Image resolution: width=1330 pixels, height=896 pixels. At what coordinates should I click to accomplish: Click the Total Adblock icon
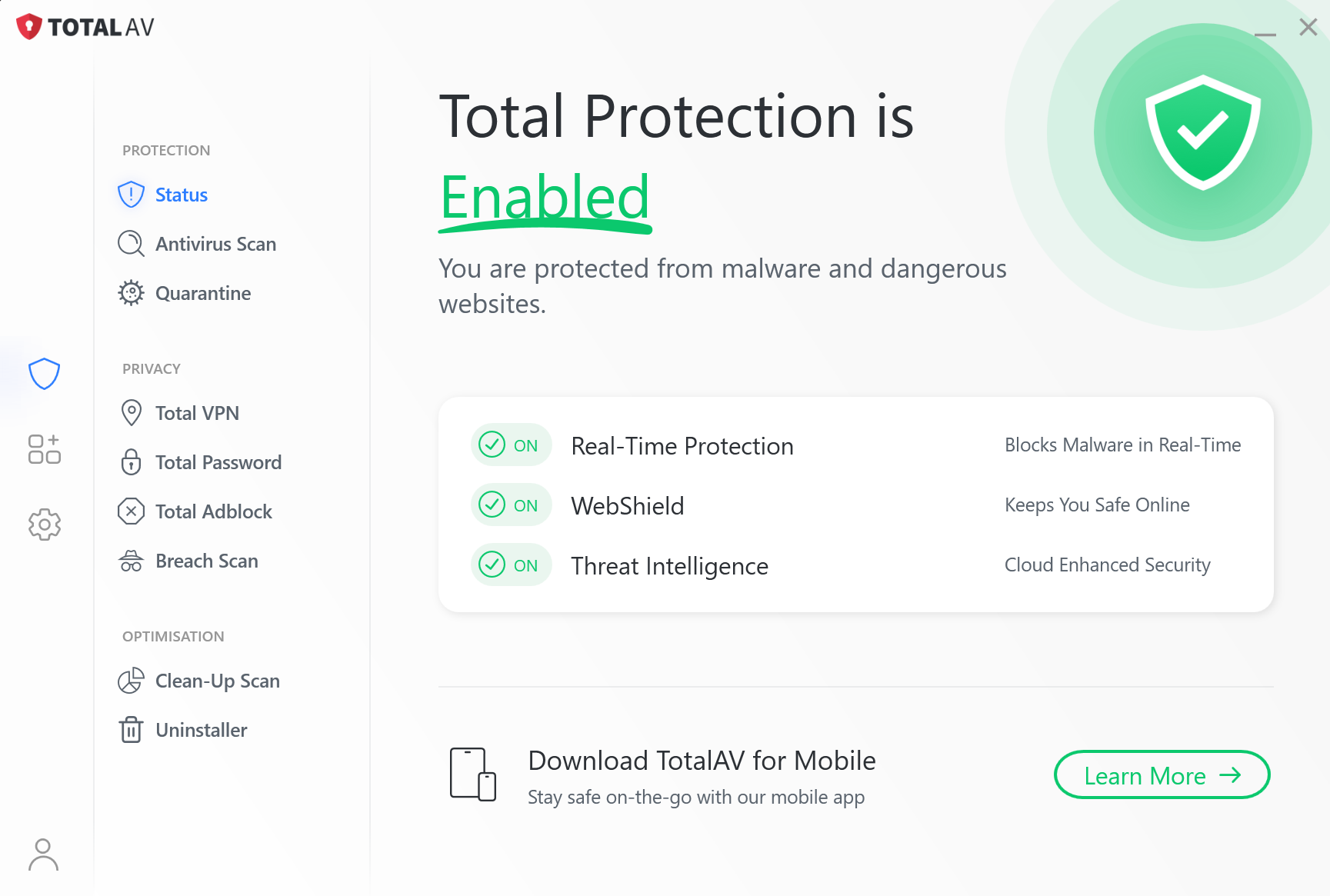click(x=131, y=511)
